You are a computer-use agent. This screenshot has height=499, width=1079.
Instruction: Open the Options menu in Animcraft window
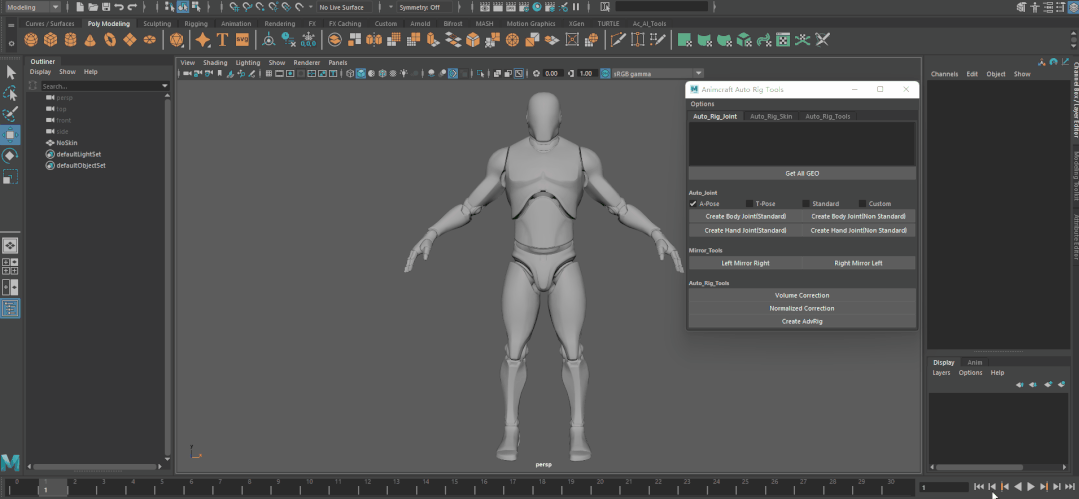click(x=703, y=104)
